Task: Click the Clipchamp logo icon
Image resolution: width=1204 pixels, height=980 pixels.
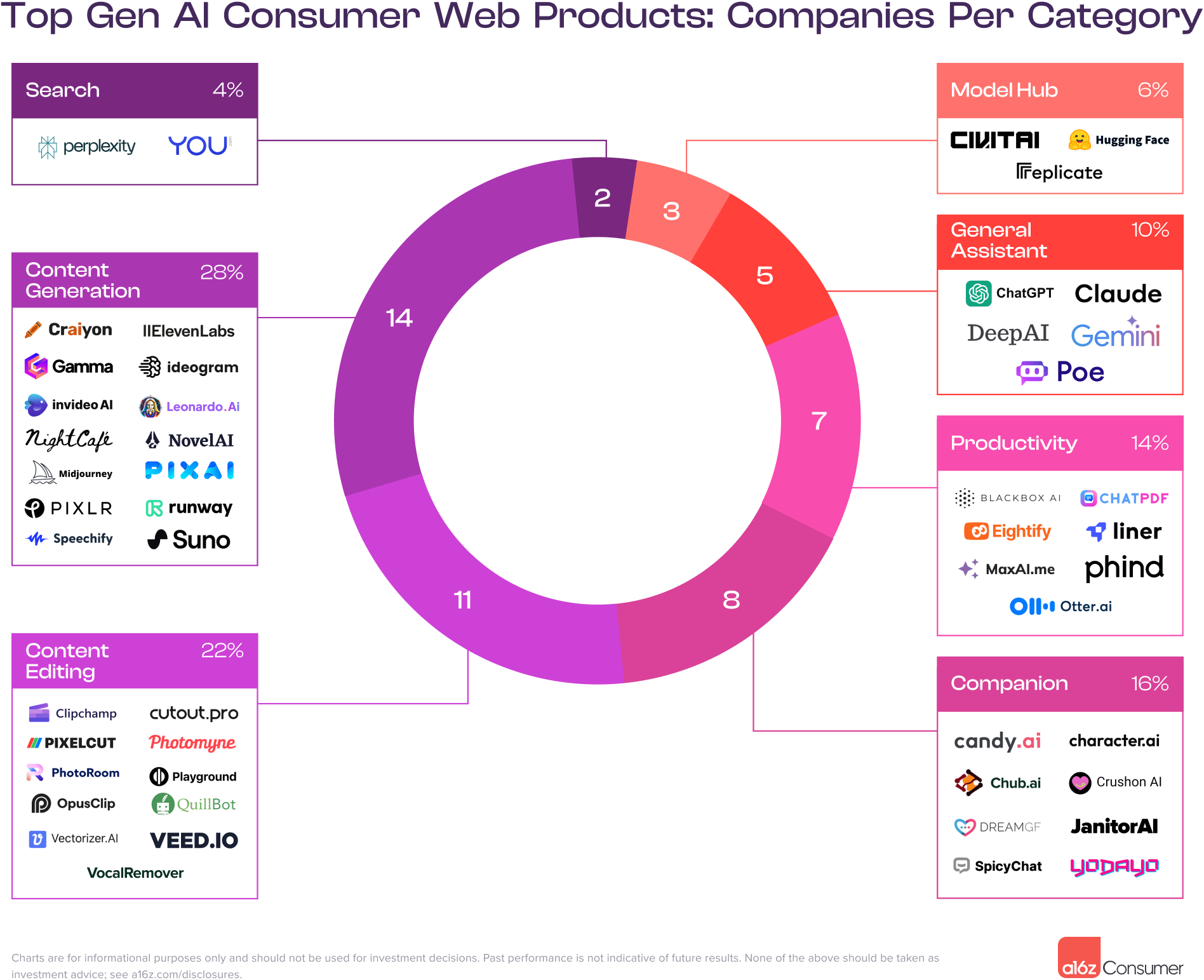Action: [39, 713]
